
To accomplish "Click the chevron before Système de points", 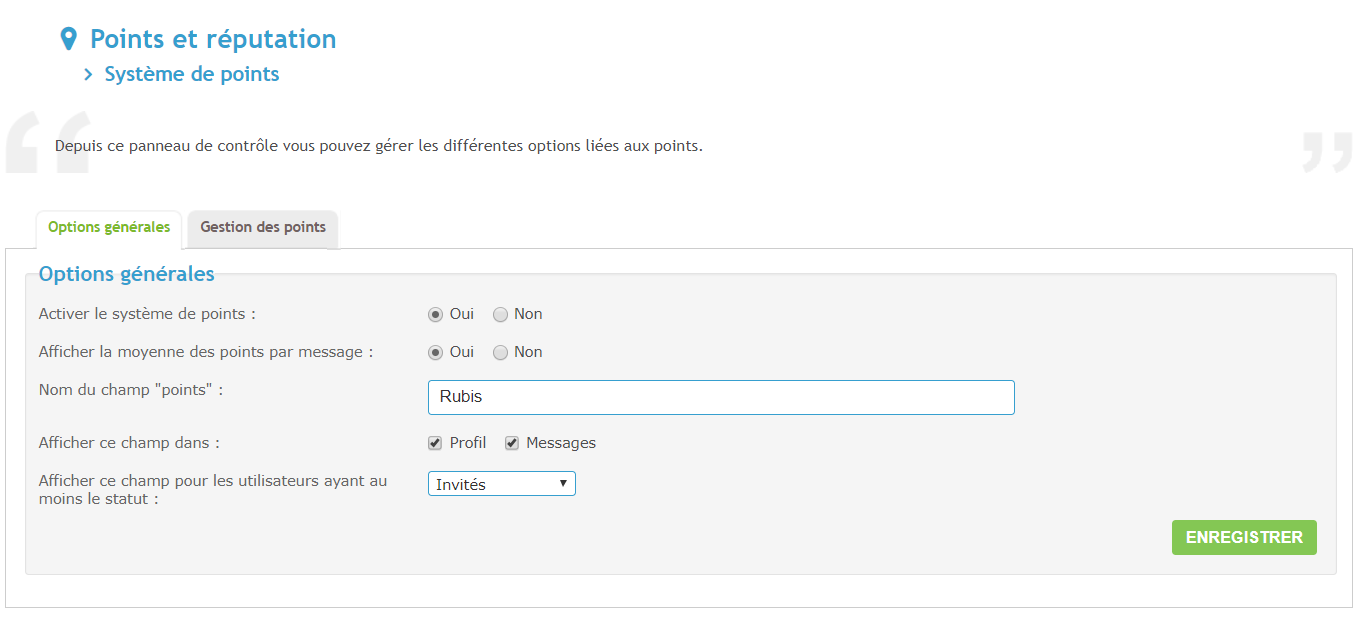I will point(89,74).
